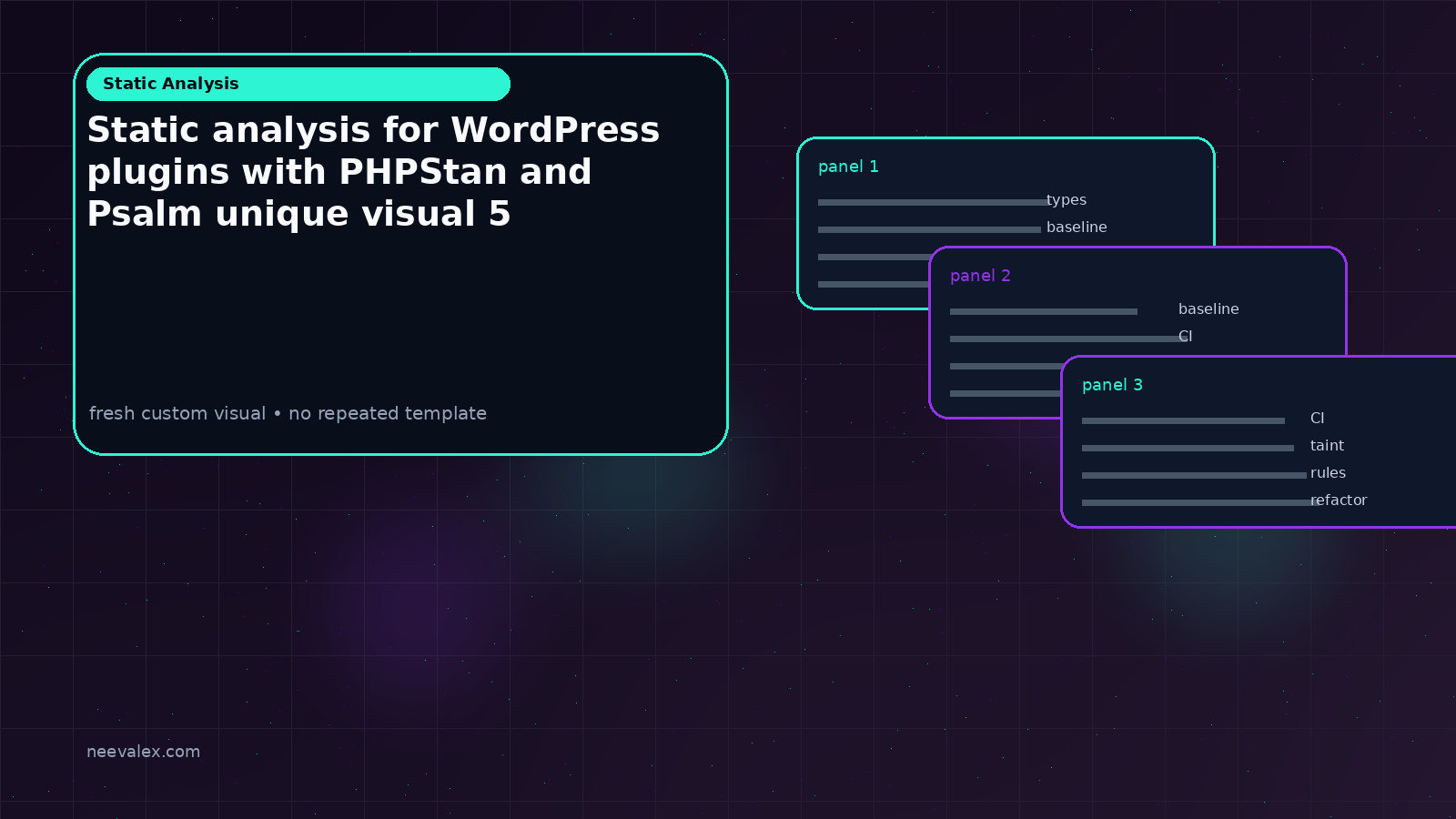
Task: Click the 'types' label in panel 1
Action: click(1067, 200)
